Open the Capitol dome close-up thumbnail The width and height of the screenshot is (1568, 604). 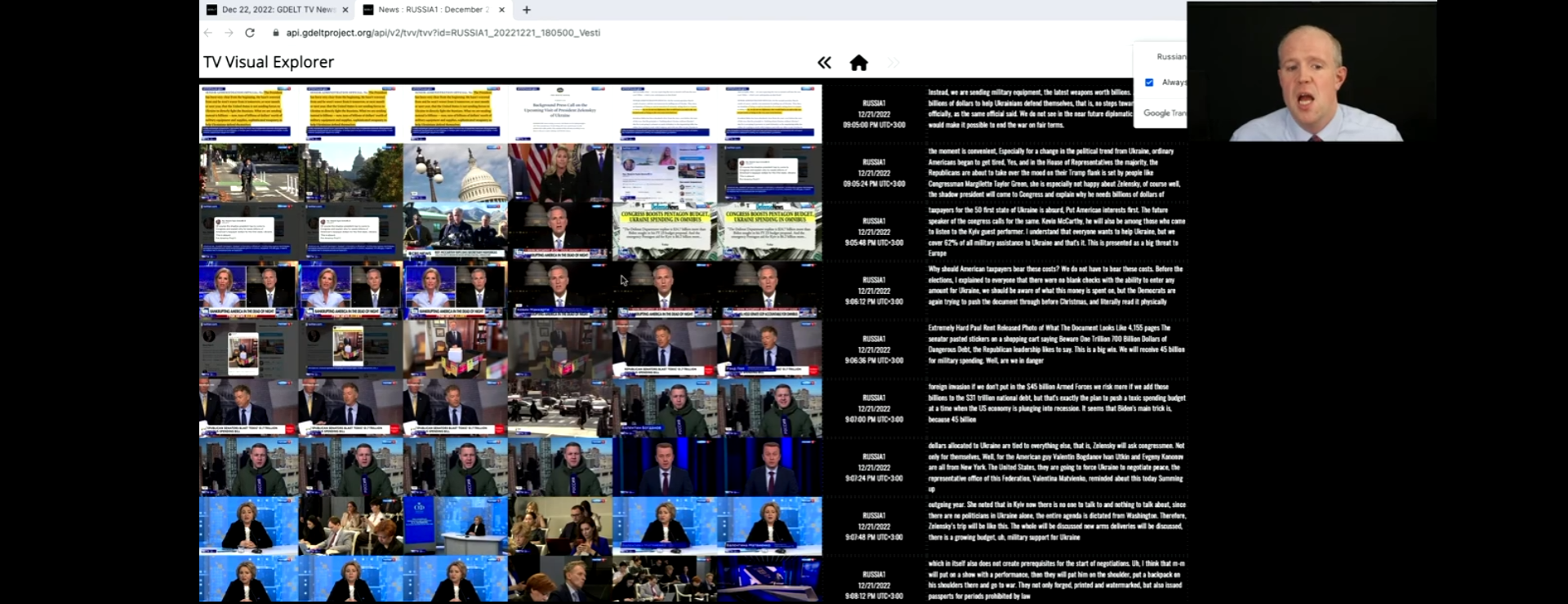click(x=455, y=173)
